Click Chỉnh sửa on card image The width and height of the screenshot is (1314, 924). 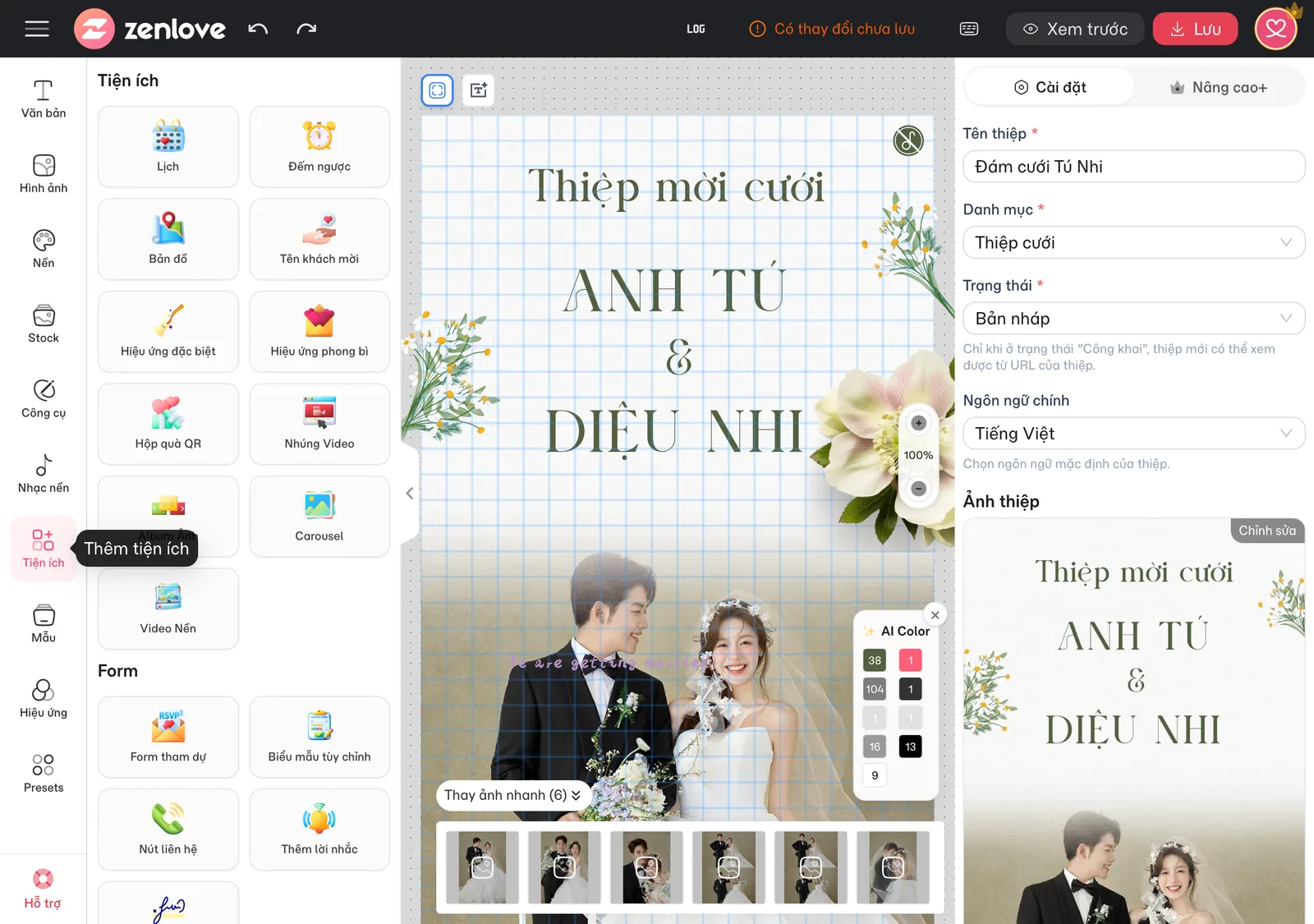point(1267,531)
